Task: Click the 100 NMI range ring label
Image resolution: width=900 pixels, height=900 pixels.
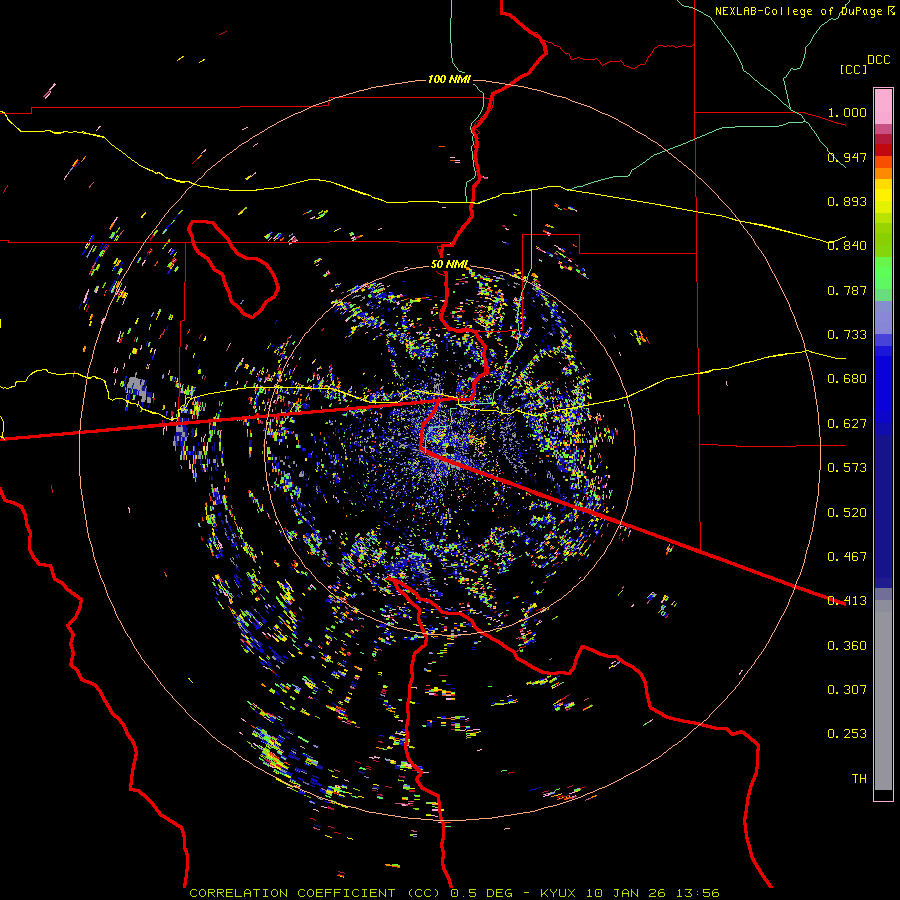Action: pyautogui.click(x=449, y=79)
